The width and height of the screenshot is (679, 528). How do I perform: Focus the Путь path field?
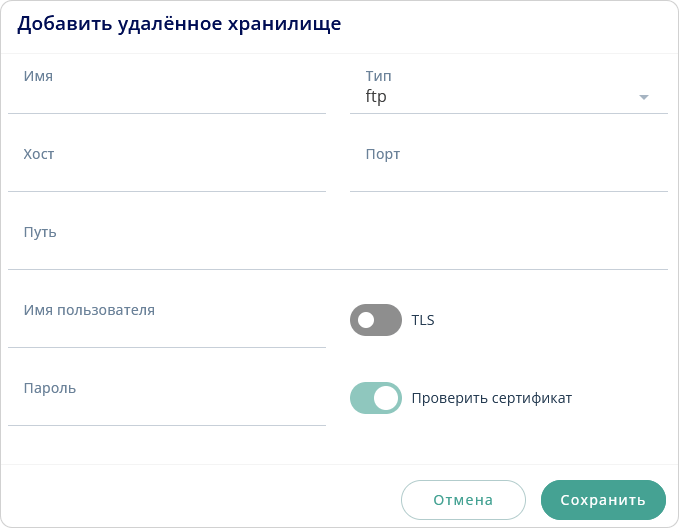click(337, 250)
